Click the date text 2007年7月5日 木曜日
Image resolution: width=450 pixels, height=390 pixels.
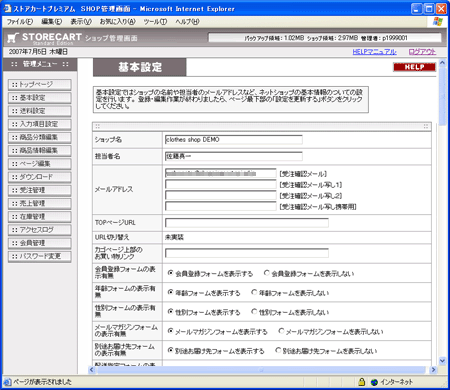(x=38, y=52)
